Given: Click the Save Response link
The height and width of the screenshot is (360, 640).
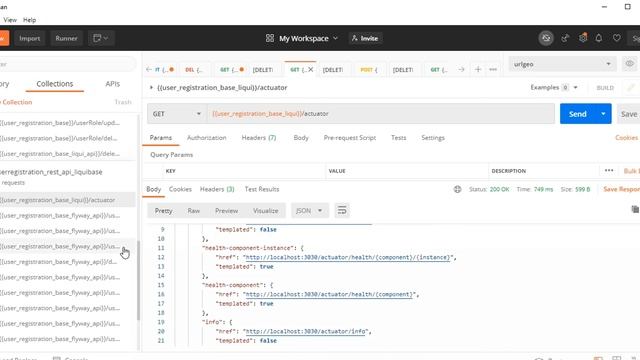Looking at the screenshot, I should (x=621, y=189).
